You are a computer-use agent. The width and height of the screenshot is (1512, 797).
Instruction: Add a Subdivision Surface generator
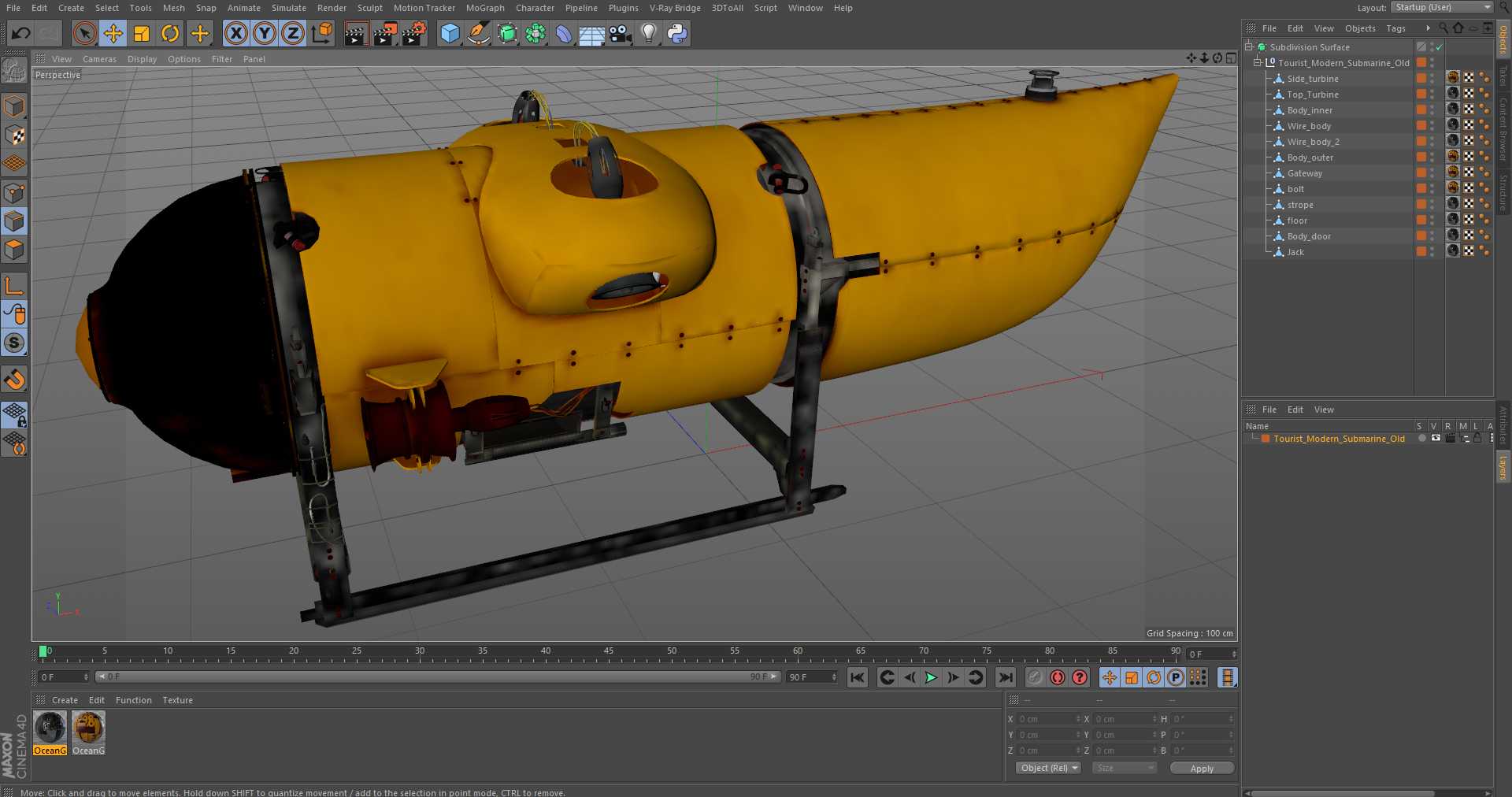tap(507, 33)
